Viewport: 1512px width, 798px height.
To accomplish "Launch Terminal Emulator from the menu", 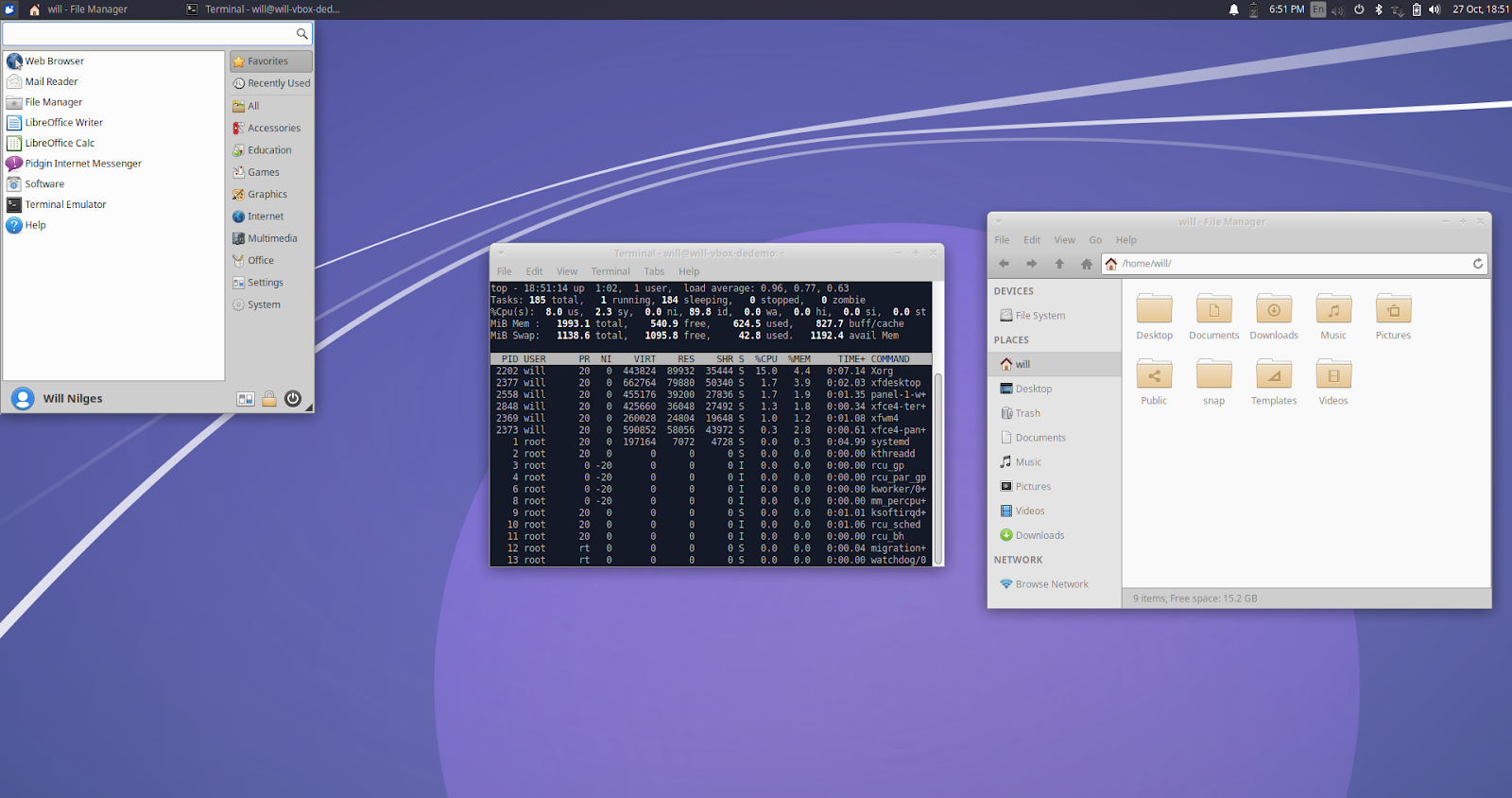I will pyautogui.click(x=113, y=205).
